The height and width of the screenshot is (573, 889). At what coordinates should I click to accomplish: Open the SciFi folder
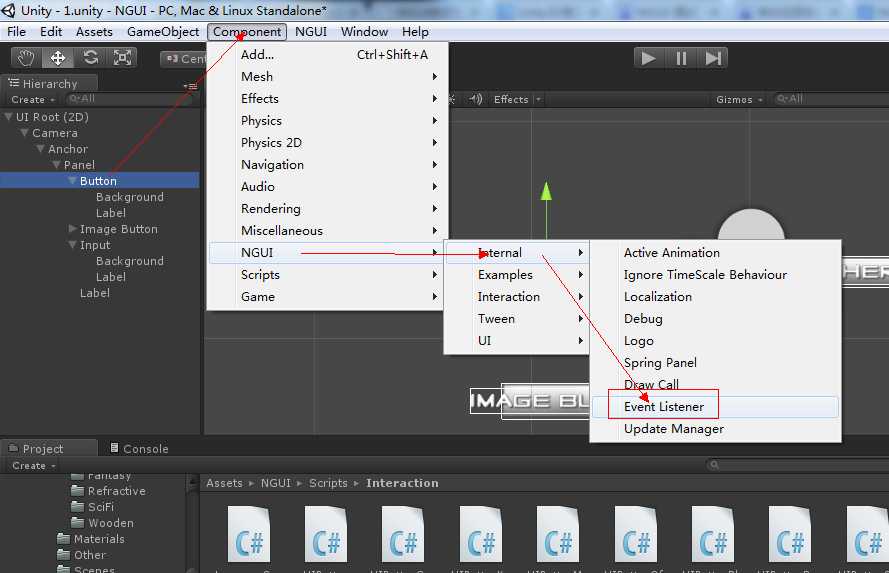pos(94,507)
